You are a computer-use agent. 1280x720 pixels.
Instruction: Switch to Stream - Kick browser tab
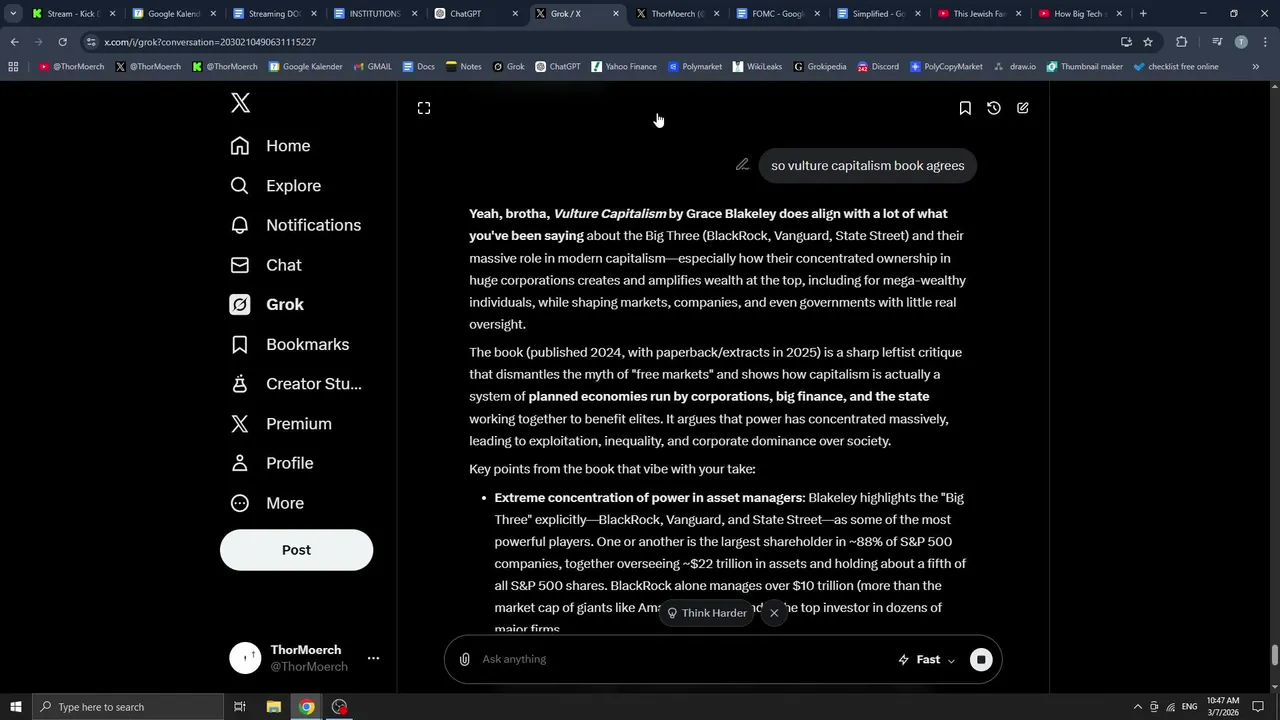click(x=73, y=14)
